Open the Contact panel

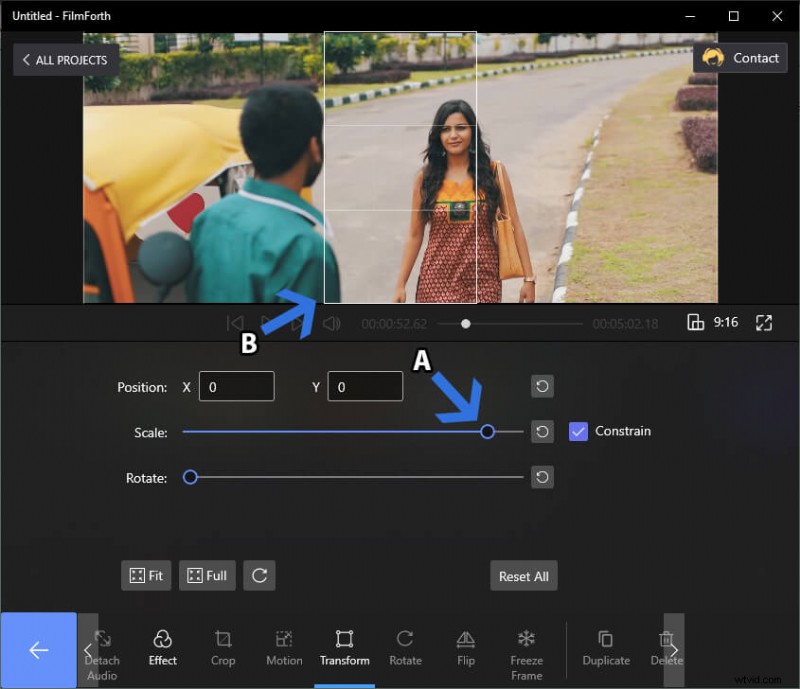click(x=741, y=57)
